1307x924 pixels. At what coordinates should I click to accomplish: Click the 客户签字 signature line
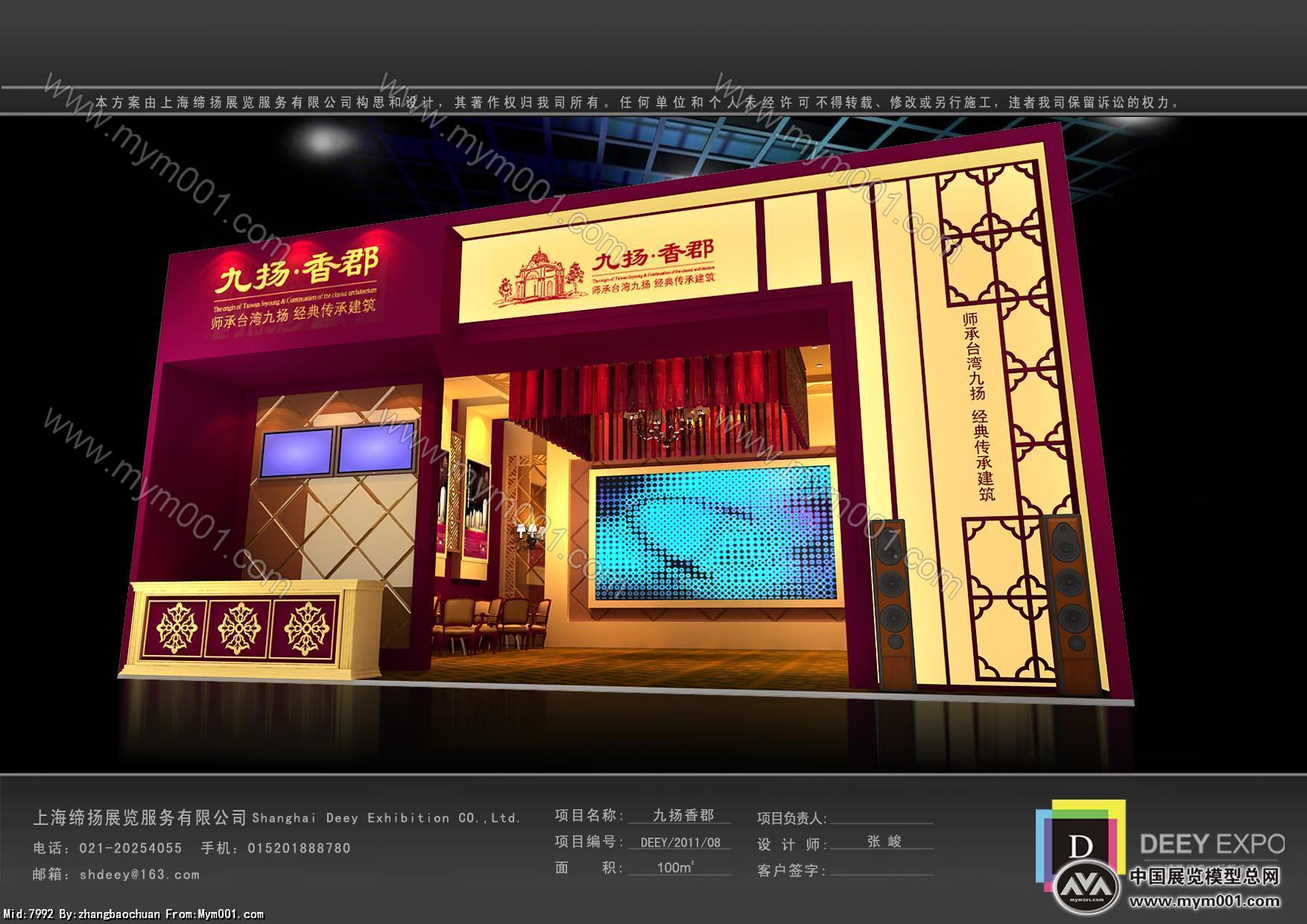coord(881,870)
